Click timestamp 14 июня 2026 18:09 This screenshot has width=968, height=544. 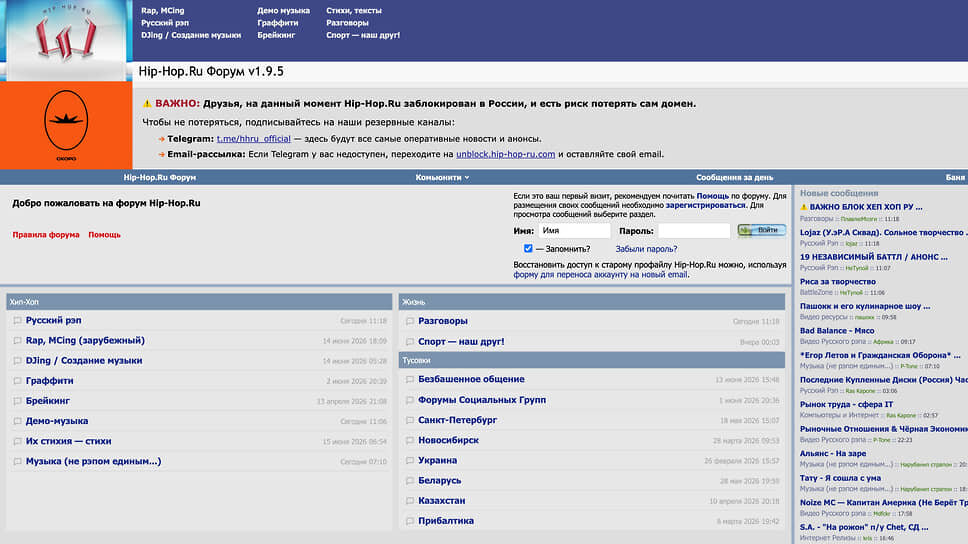click(x=354, y=341)
